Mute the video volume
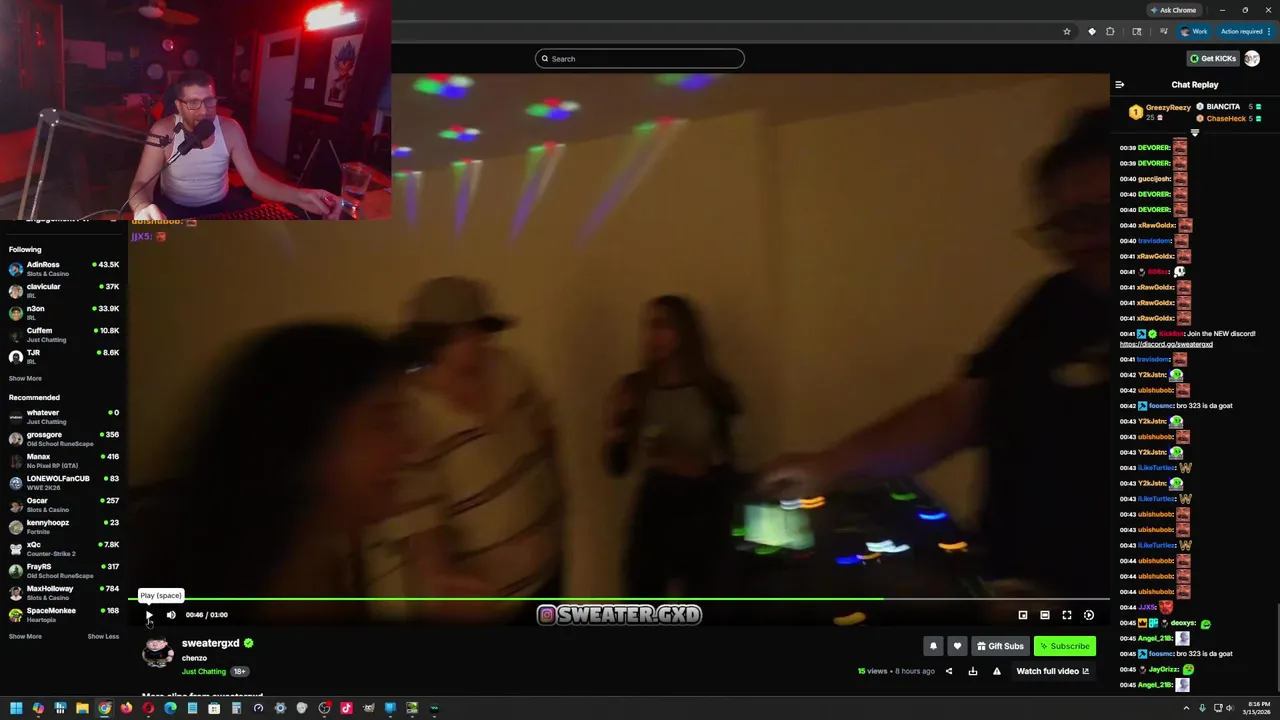This screenshot has width=1280, height=720. pyautogui.click(x=171, y=615)
